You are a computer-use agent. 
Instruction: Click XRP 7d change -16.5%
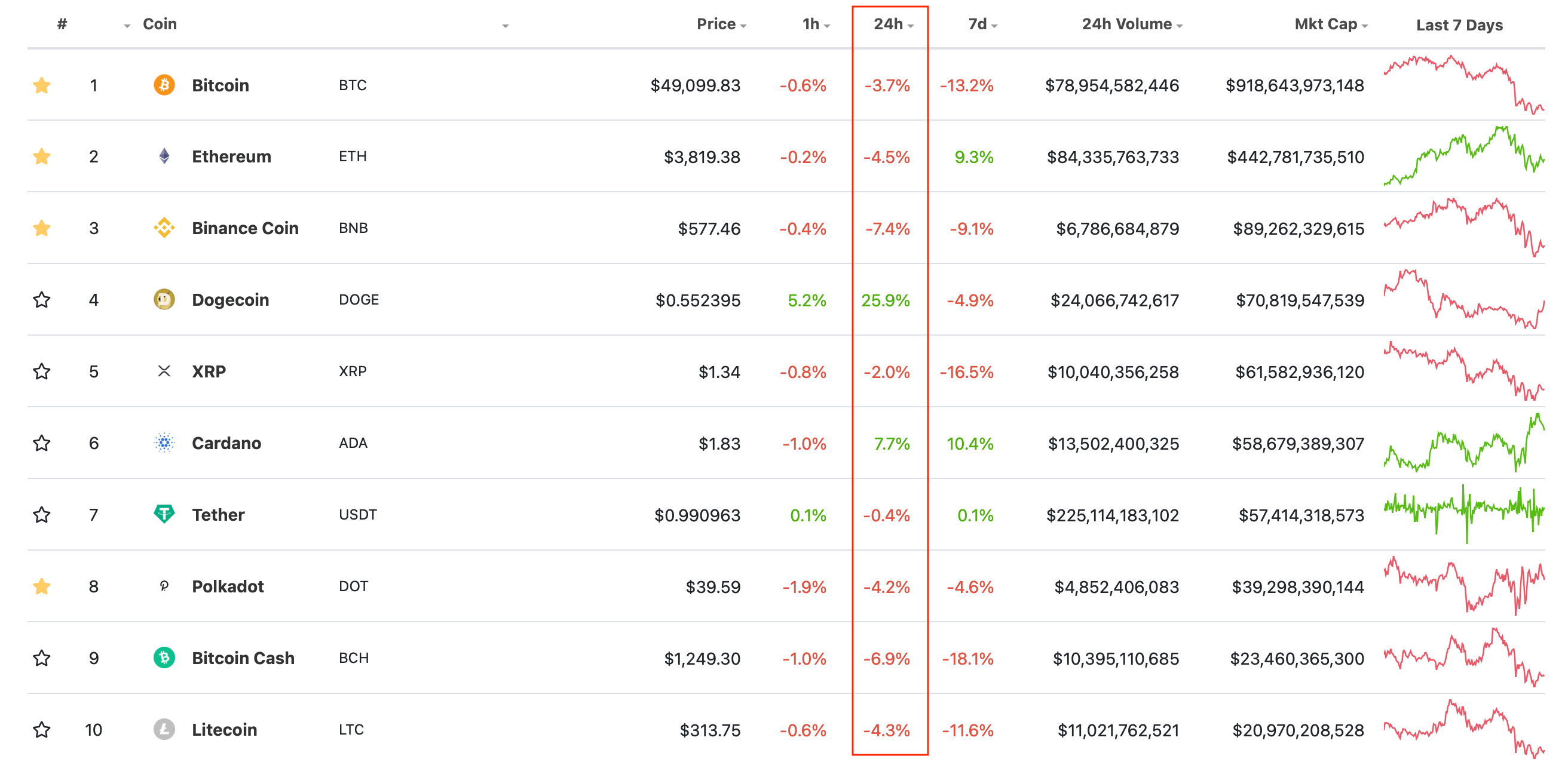[x=967, y=371]
